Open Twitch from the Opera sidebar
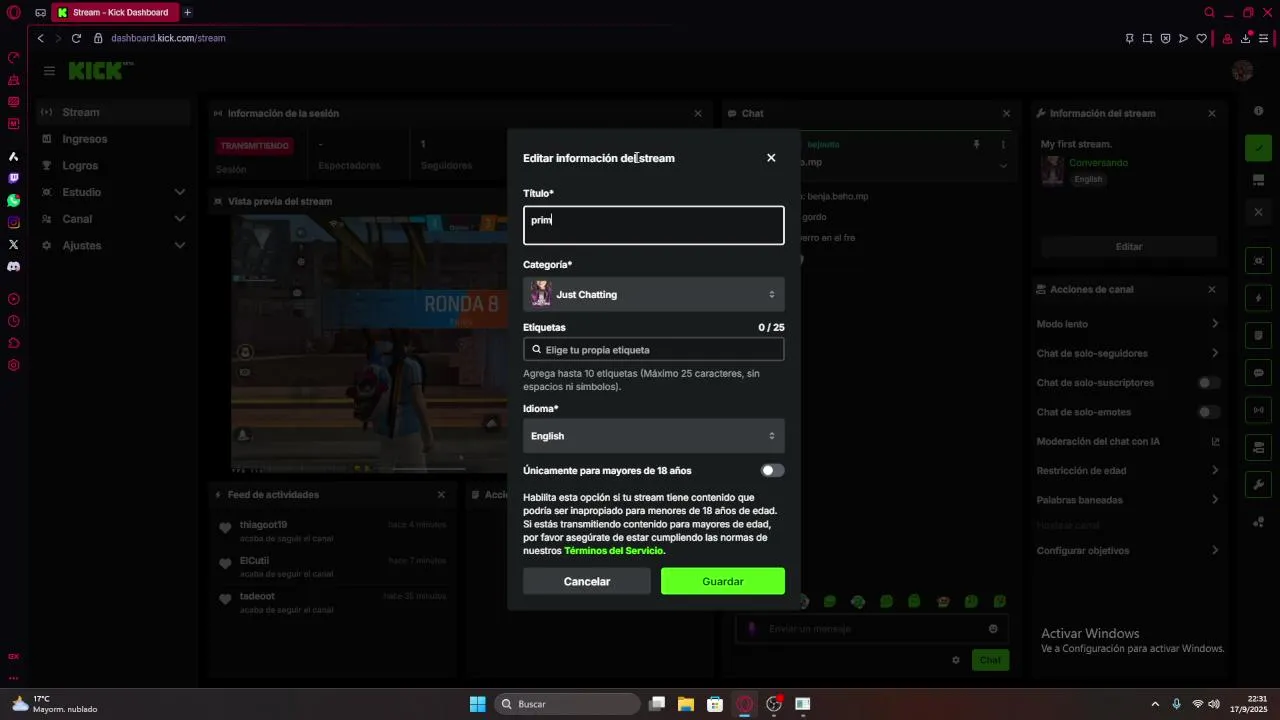 pyautogui.click(x=13, y=178)
